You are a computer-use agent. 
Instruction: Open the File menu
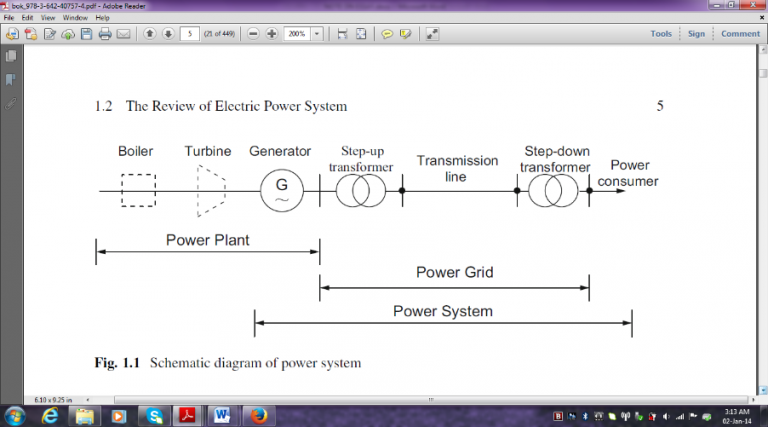click(10, 18)
